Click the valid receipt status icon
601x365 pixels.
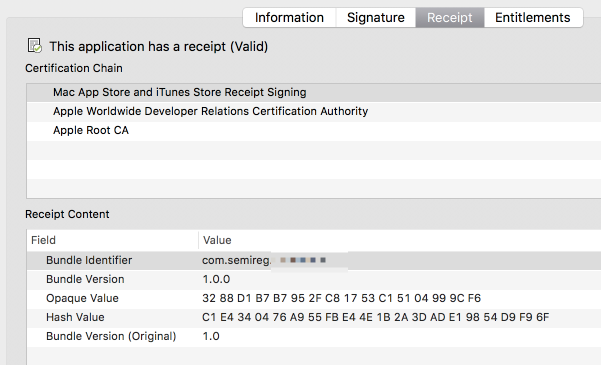click(x=34, y=46)
